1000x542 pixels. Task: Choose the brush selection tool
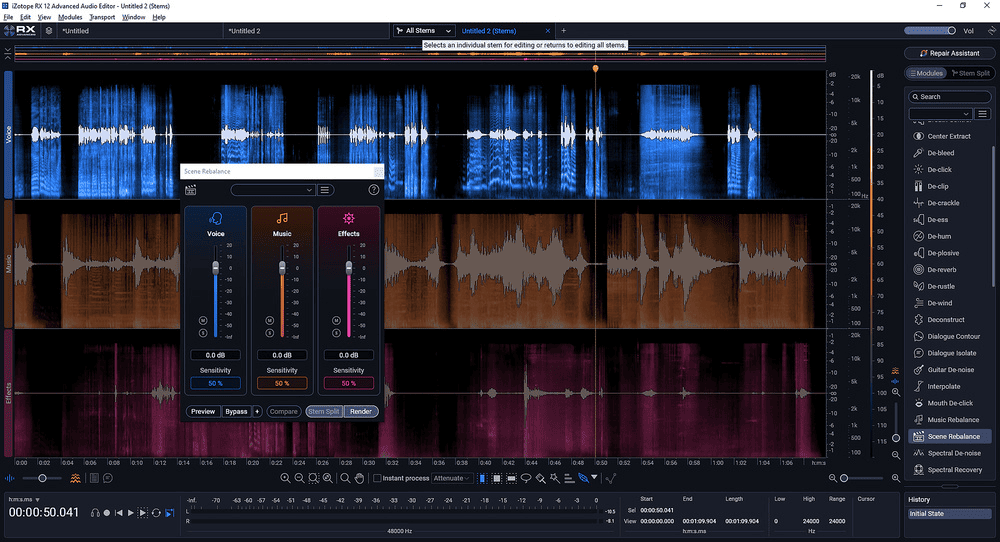point(540,478)
